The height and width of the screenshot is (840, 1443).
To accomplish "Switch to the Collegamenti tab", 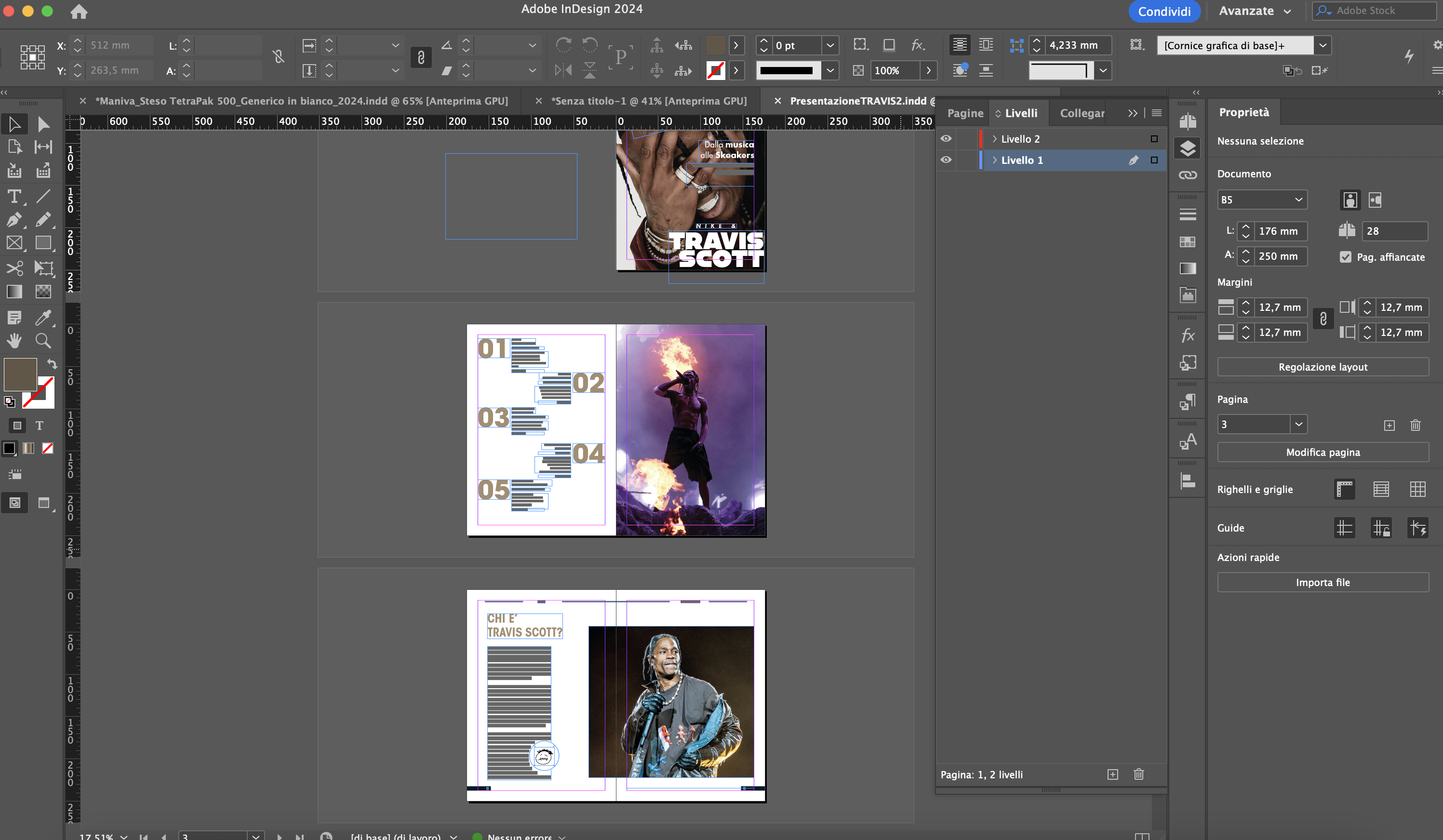I will pos(1082,113).
